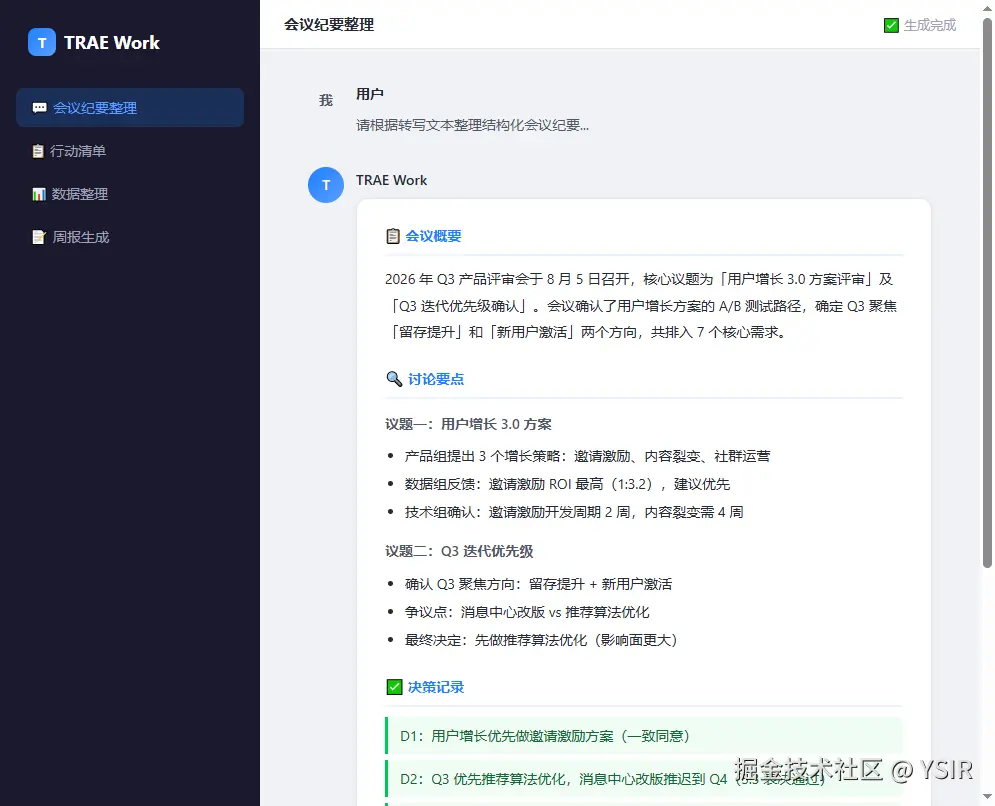Click the TRAE Work logo icon in sidebar
Image resolution: width=995 pixels, height=806 pixels.
click(42, 43)
